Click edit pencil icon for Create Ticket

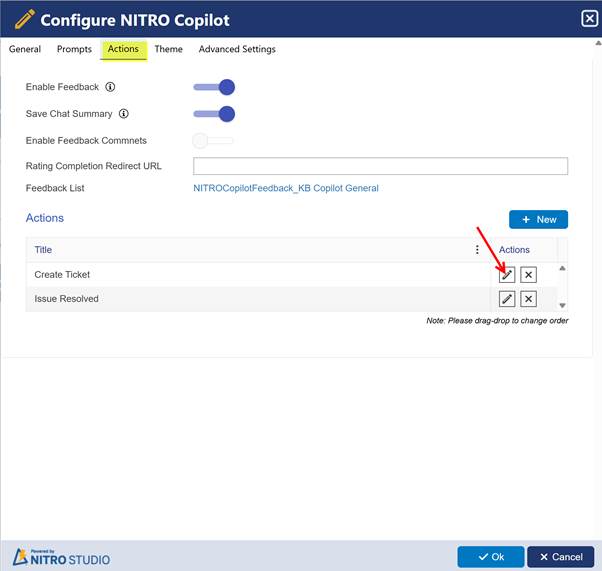coord(507,275)
